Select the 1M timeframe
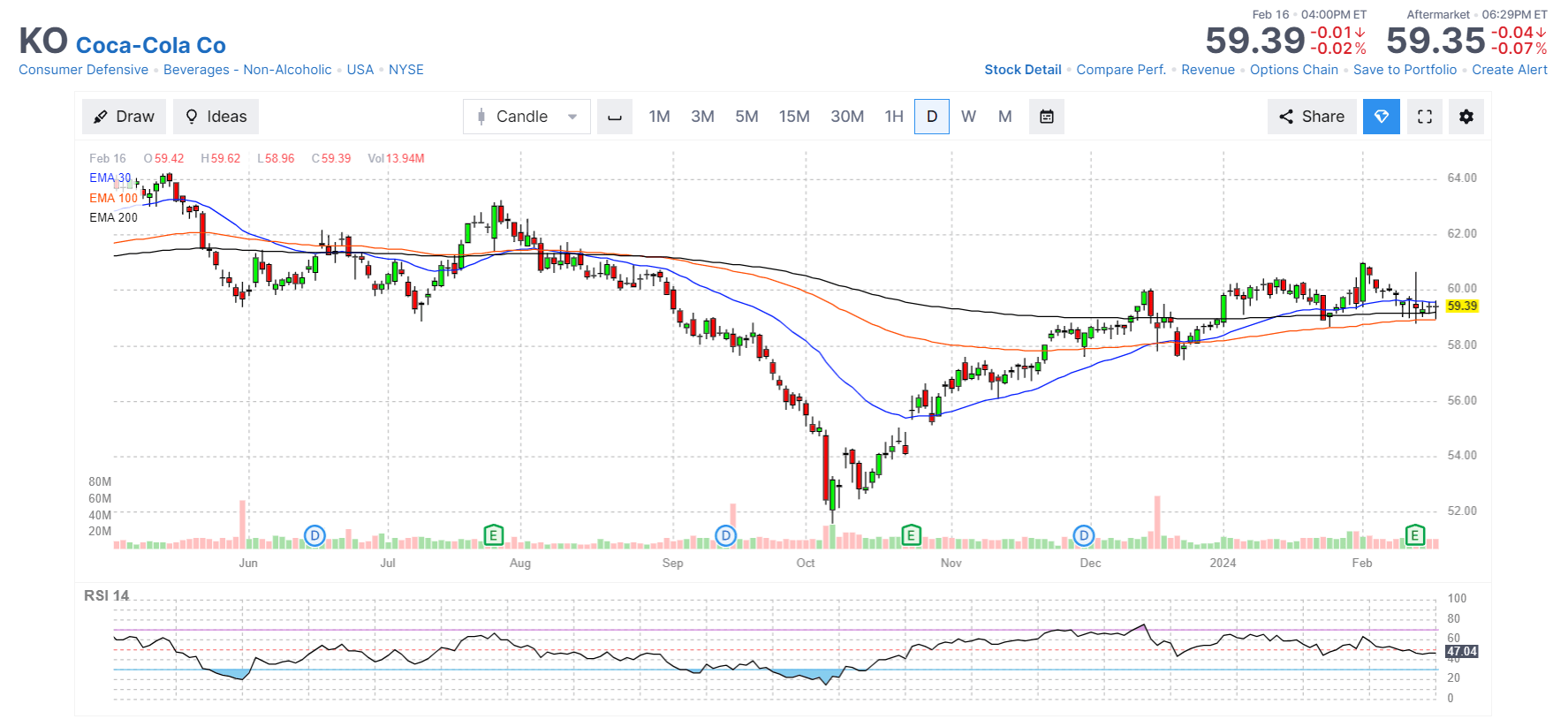Viewport: 1568px width, 719px height. click(659, 117)
